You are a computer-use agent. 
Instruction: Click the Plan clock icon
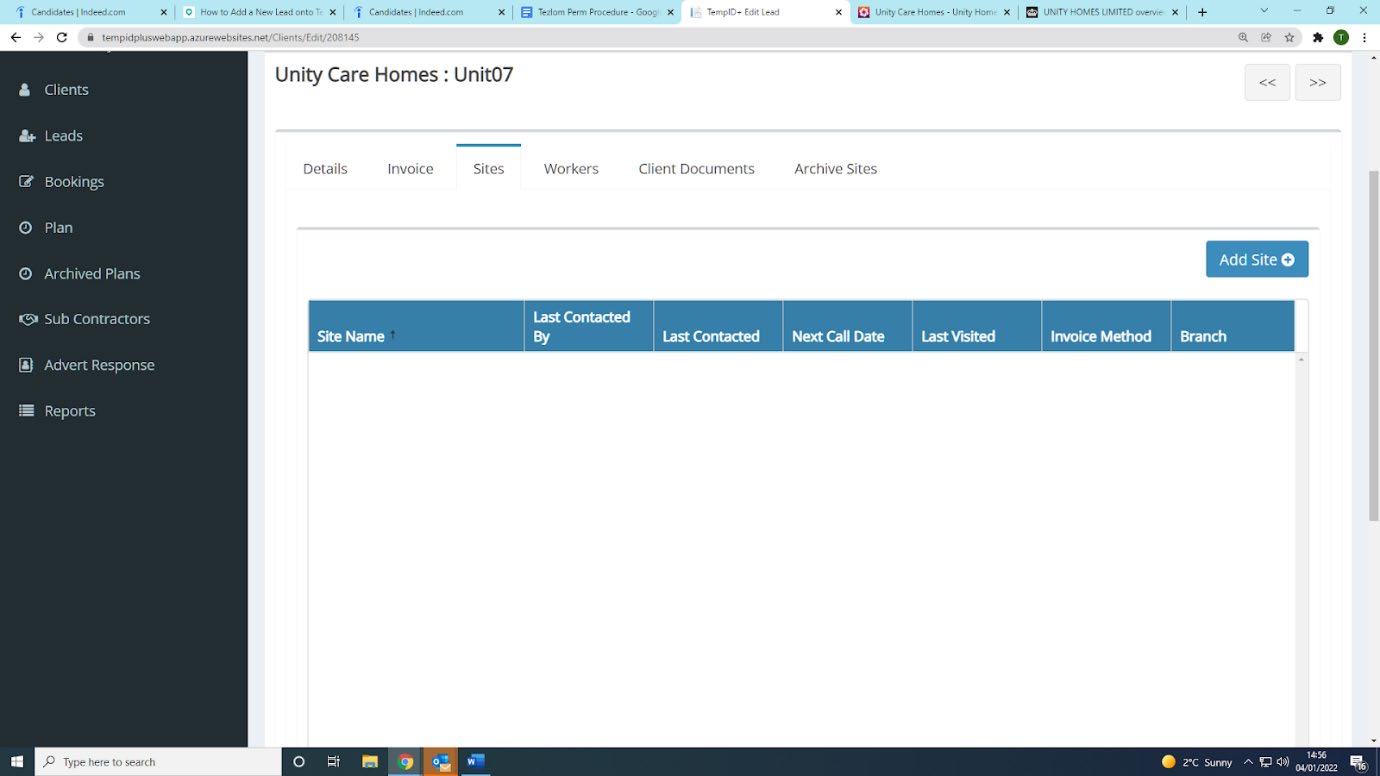point(26,228)
